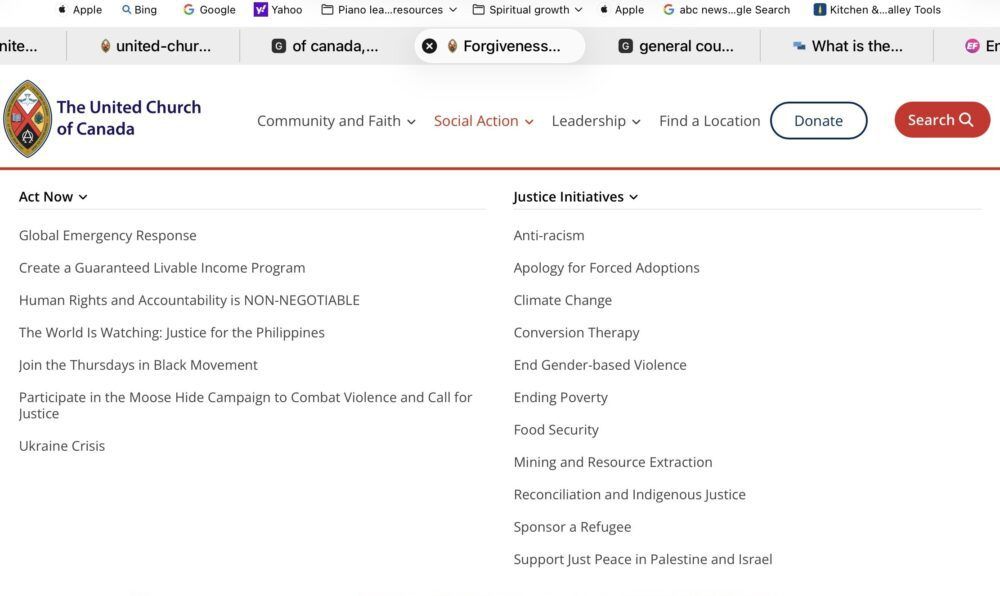Image resolution: width=1000 pixels, height=596 pixels.
Task: Open the Ending Poverty link
Action: pos(561,398)
